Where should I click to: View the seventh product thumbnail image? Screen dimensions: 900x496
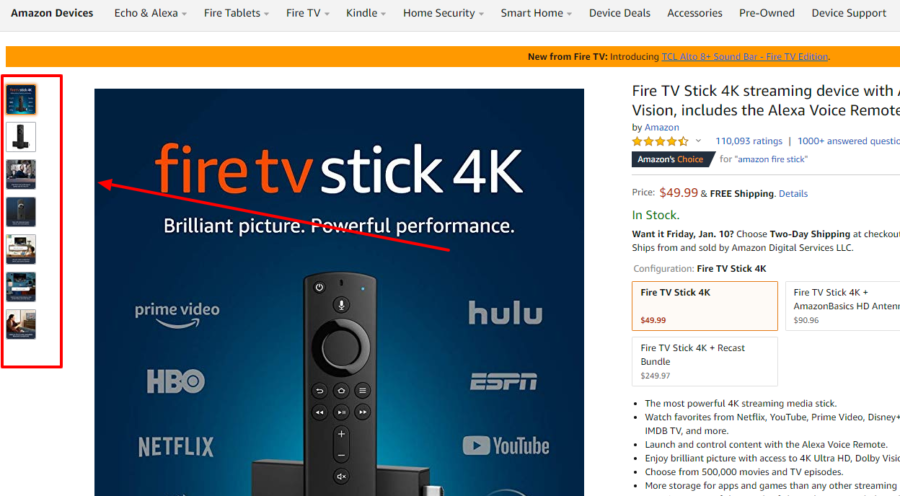click(21, 324)
